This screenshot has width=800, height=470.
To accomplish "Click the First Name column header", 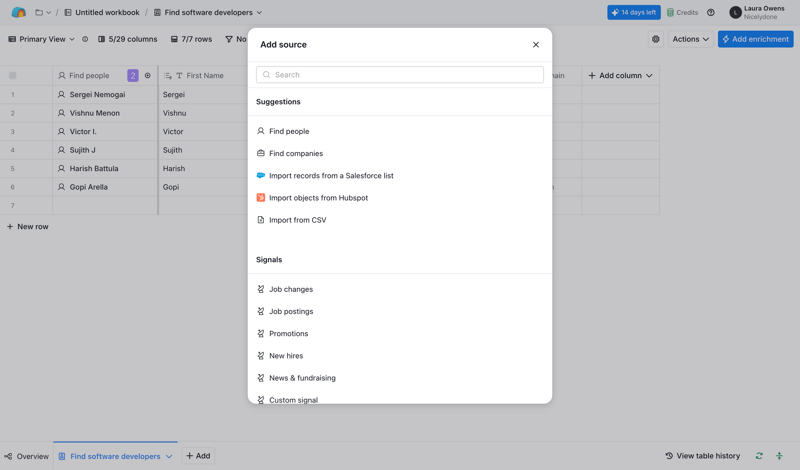I will click(x=203, y=76).
